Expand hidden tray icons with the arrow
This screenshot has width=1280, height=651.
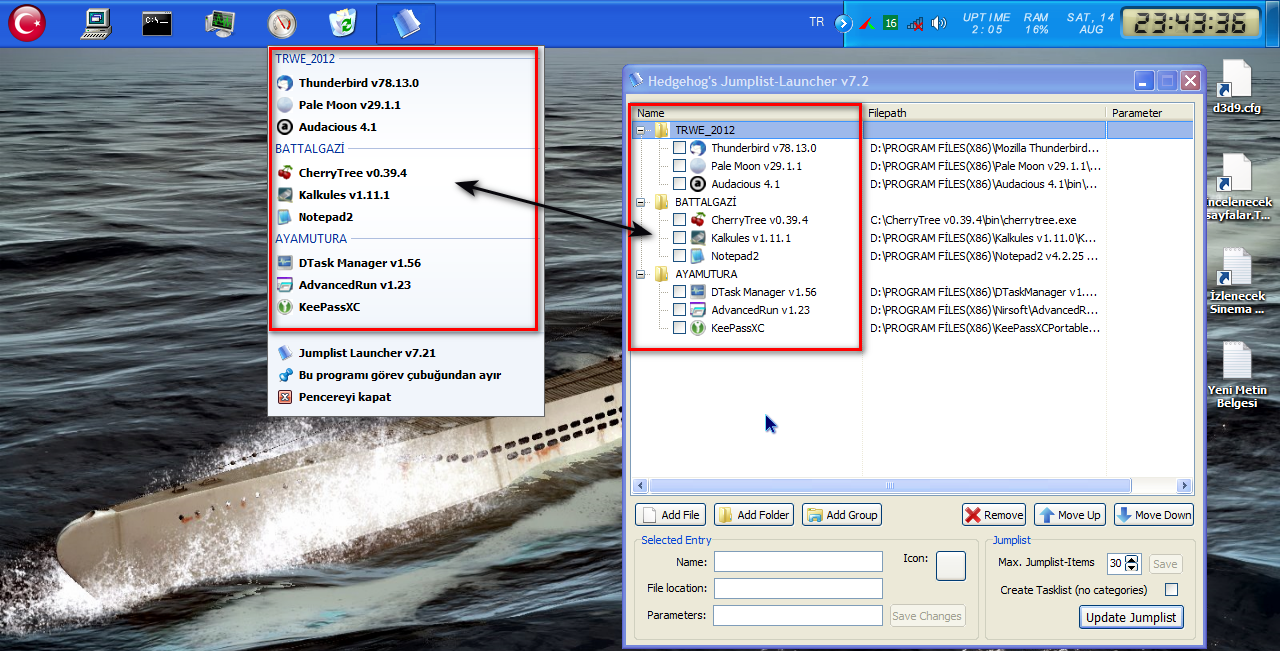[844, 23]
